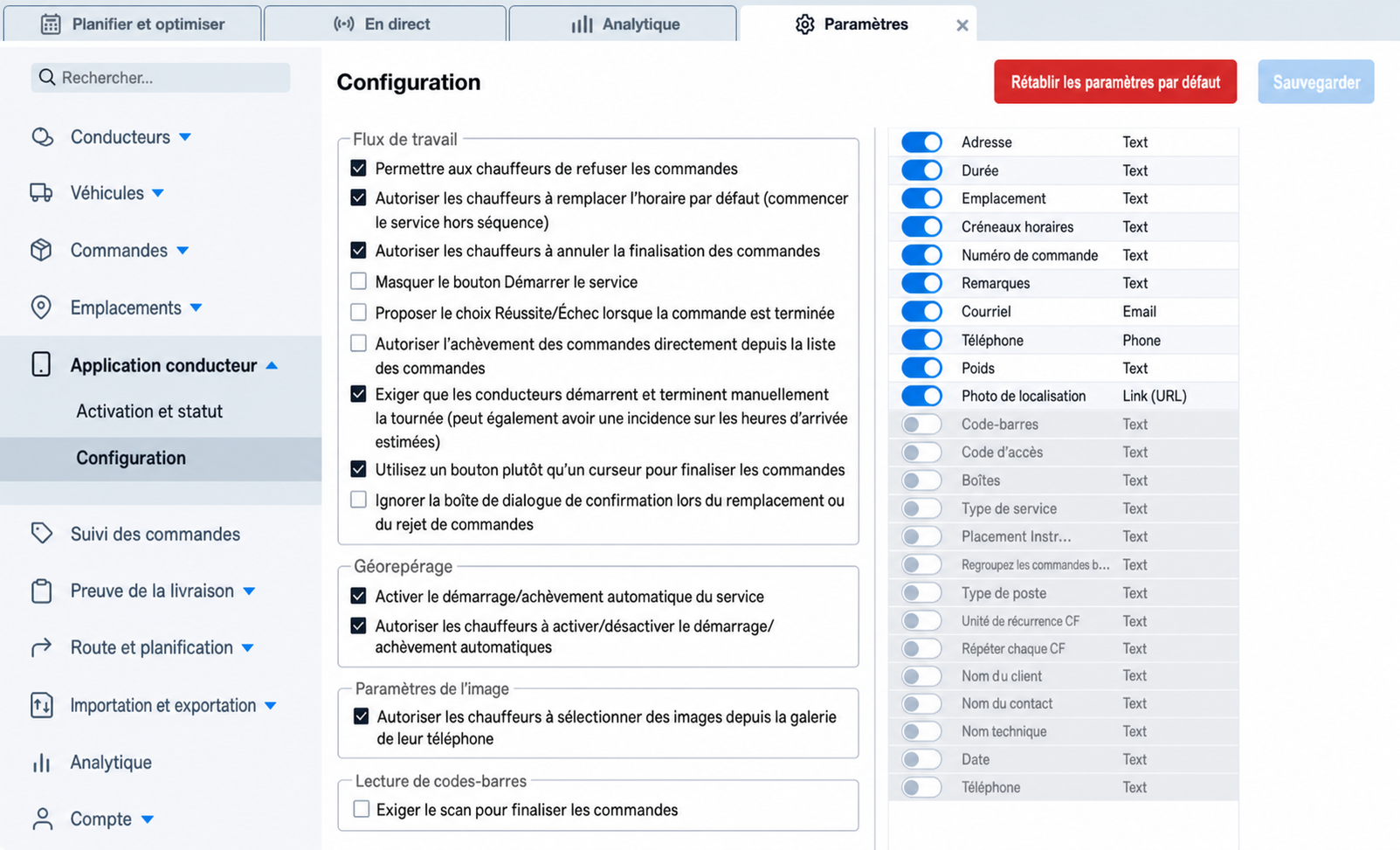Expand the Preuve de la livraison arrow
Screen dimensions: 1400x850
point(249,591)
